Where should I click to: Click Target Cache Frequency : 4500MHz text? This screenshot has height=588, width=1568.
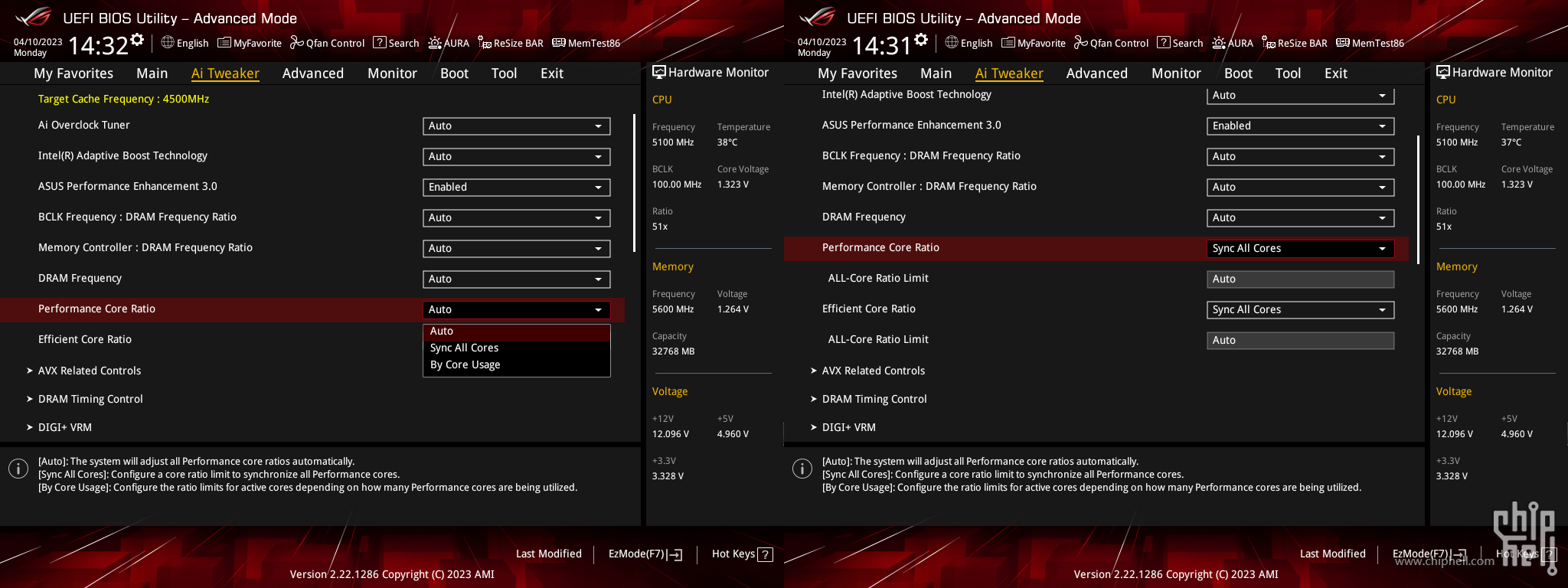[123, 99]
